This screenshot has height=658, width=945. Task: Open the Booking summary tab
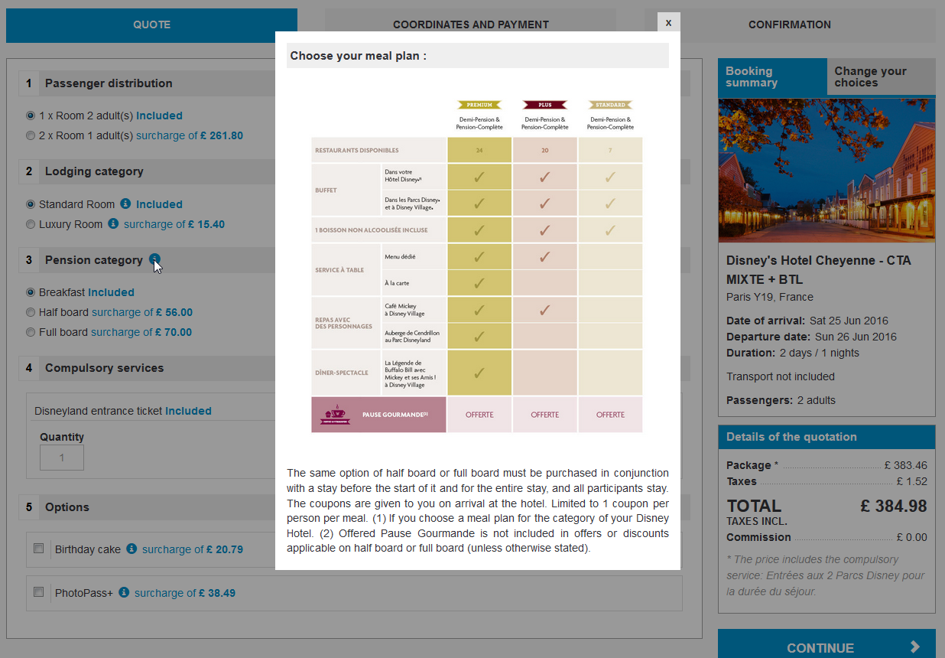[x=771, y=77]
